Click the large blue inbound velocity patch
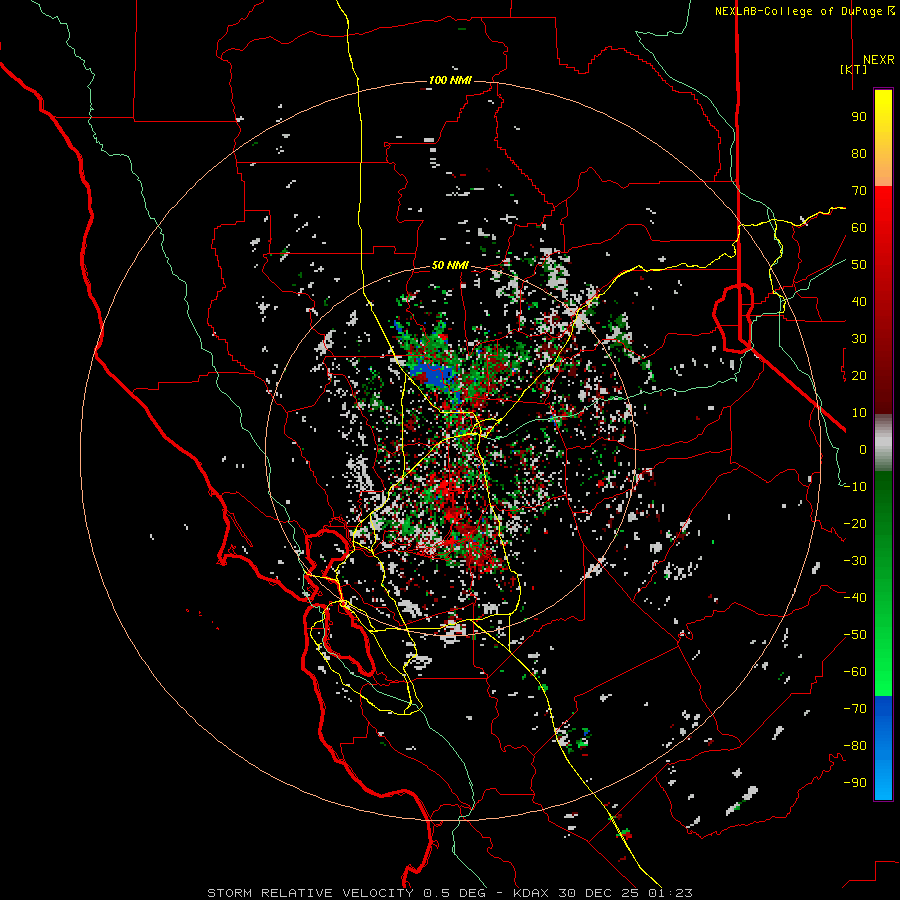 [432, 373]
